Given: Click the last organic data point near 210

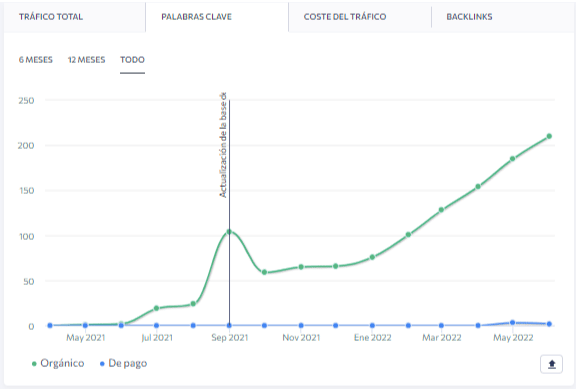Looking at the screenshot, I should click(549, 136).
